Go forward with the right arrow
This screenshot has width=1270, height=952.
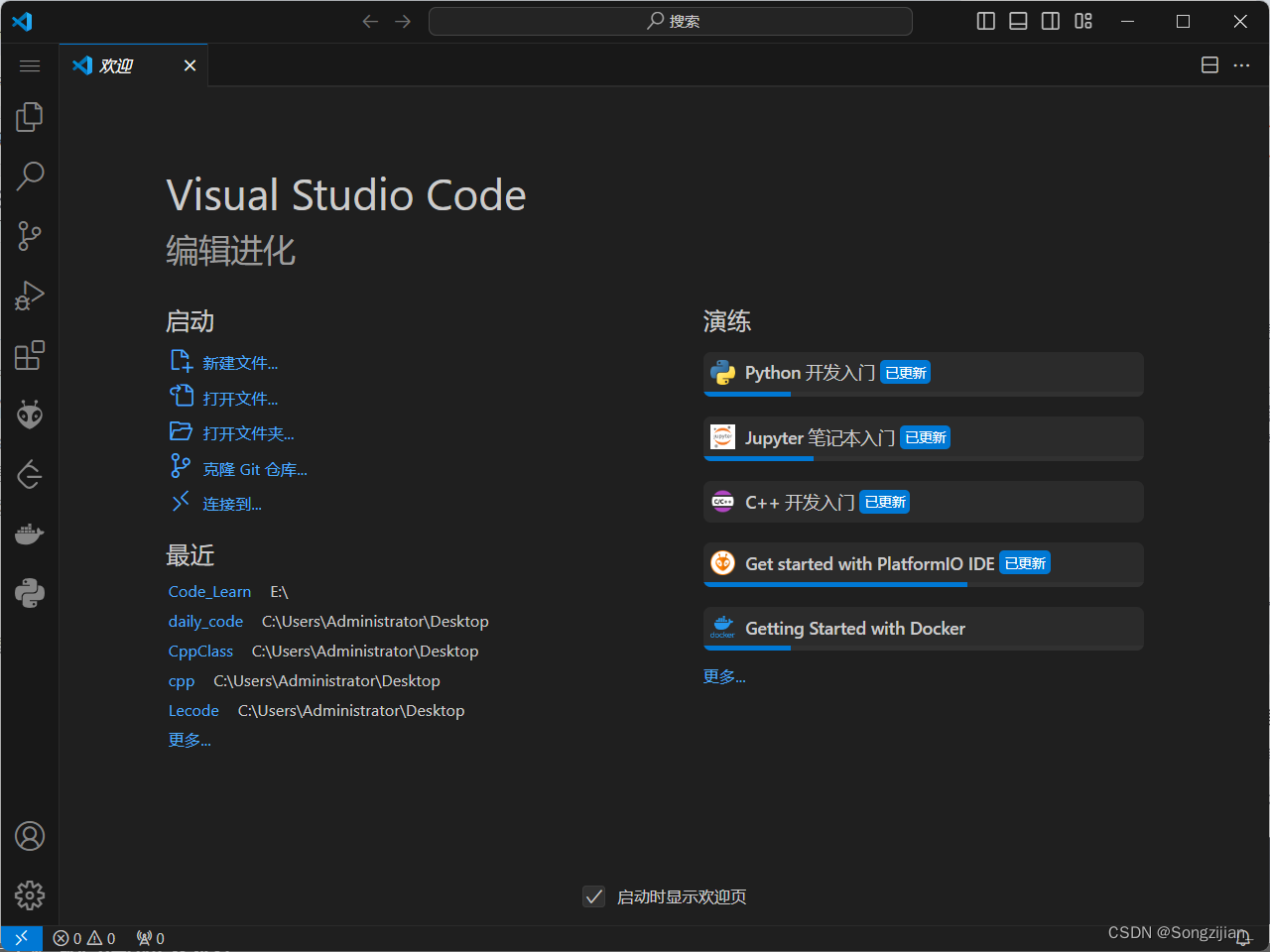pos(403,21)
